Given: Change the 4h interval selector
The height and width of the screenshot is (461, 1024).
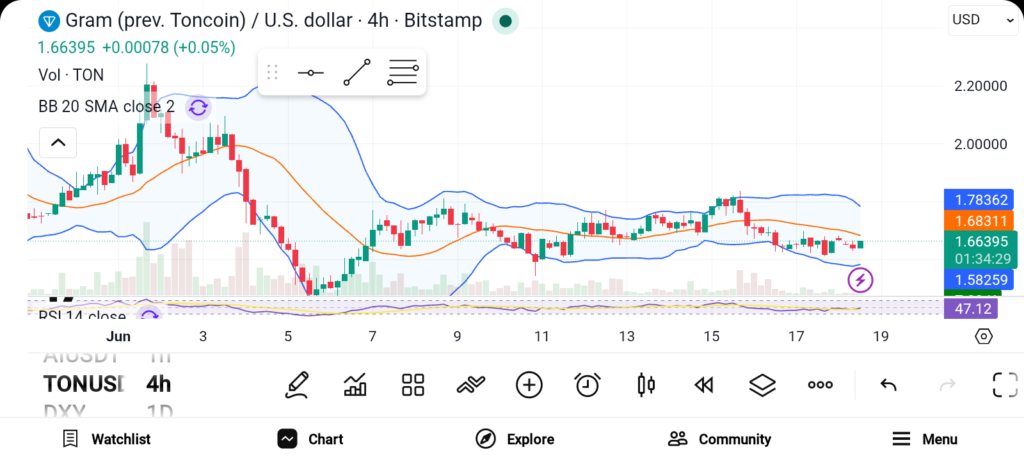Looking at the screenshot, I should pos(159,384).
